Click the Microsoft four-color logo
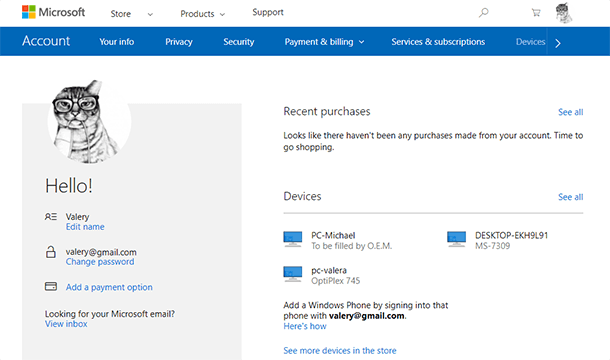Screen dimensions: 610x360 29,12
